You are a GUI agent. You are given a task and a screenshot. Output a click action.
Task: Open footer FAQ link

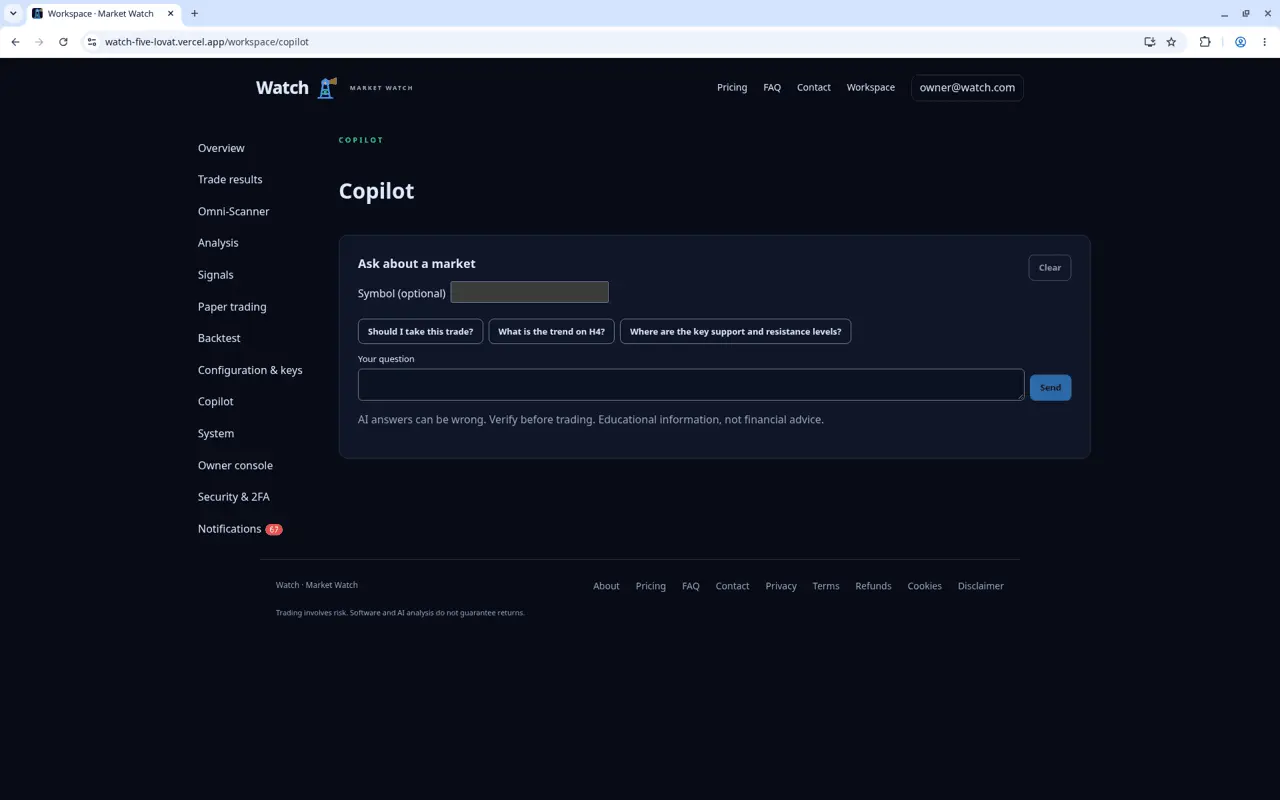click(x=691, y=586)
